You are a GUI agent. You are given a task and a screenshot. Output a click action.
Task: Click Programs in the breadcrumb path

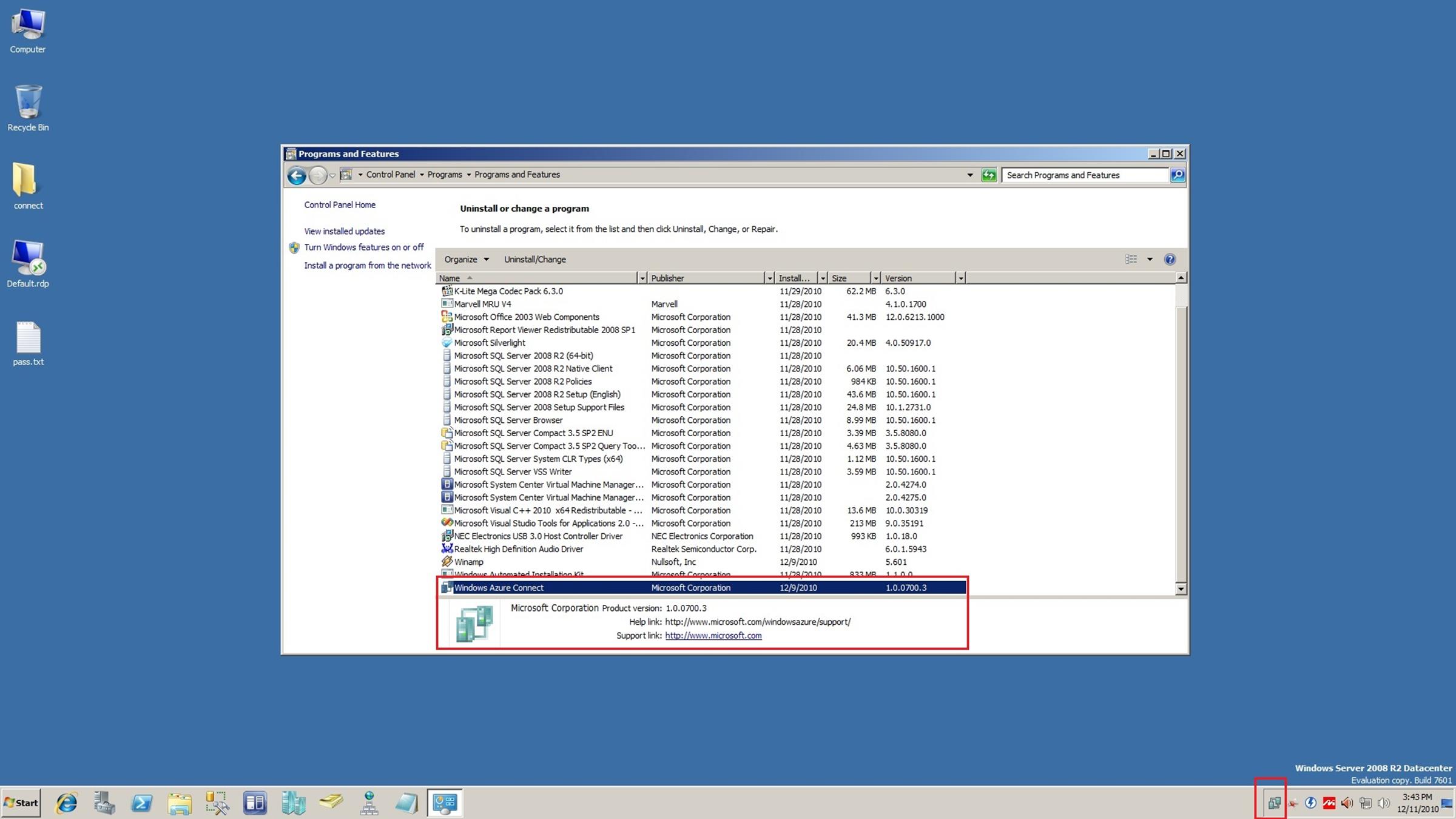445,175
